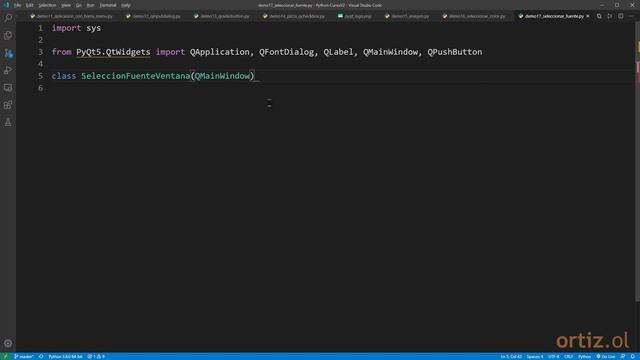The height and width of the screenshot is (360, 640).
Task: Click line number 6 in the gutter
Action: pos(40,88)
